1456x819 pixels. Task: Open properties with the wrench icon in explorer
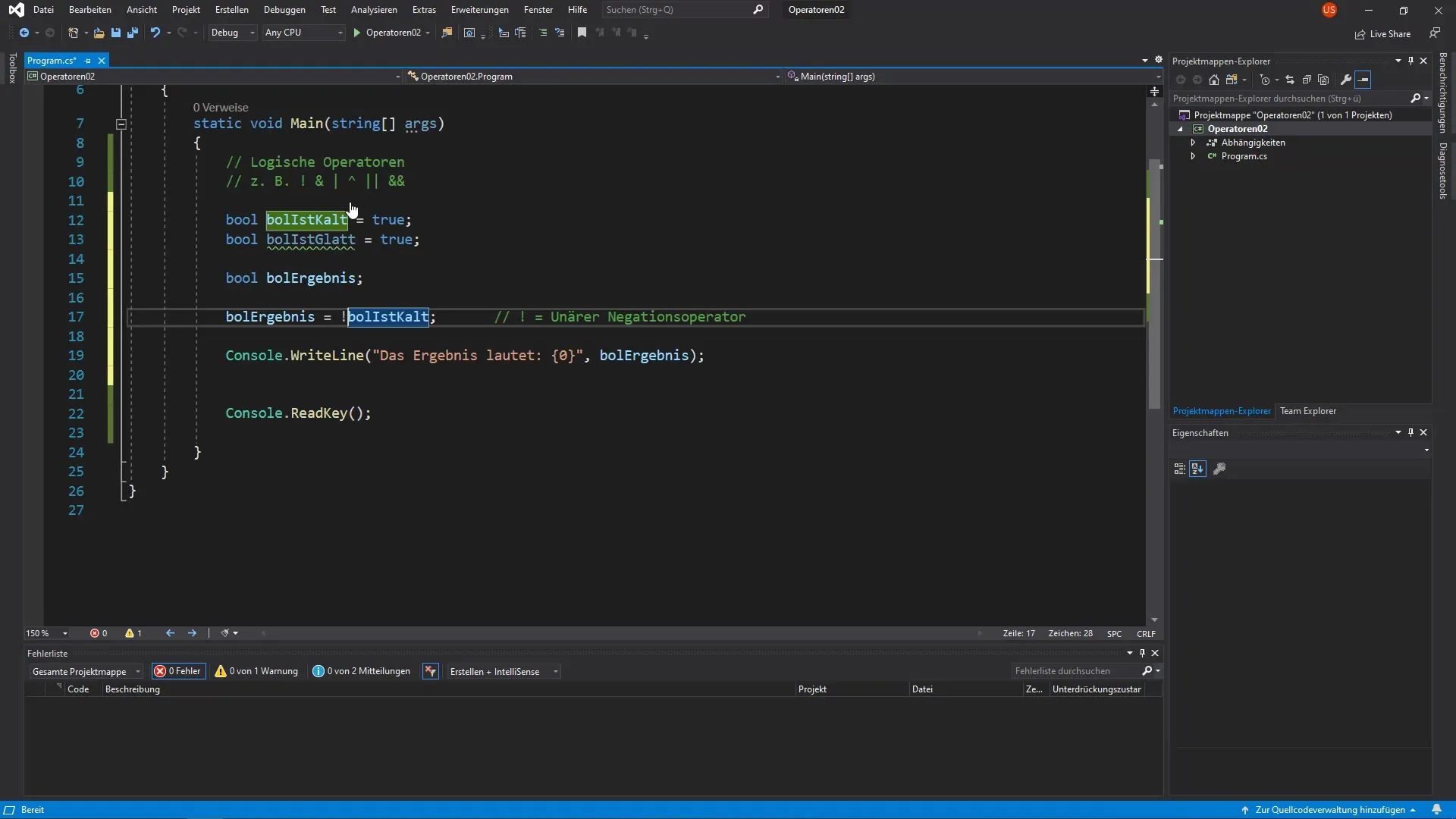(x=1346, y=80)
